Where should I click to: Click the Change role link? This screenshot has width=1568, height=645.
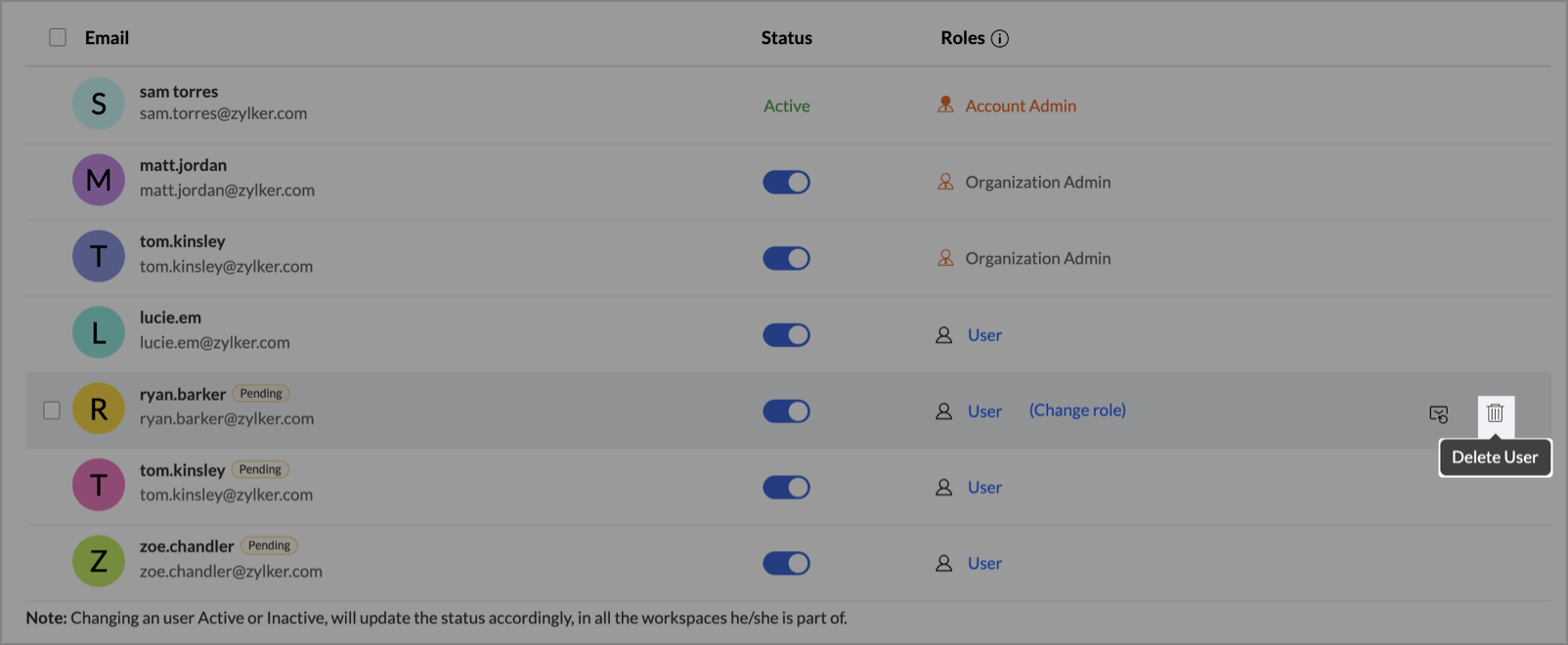coord(1077,410)
